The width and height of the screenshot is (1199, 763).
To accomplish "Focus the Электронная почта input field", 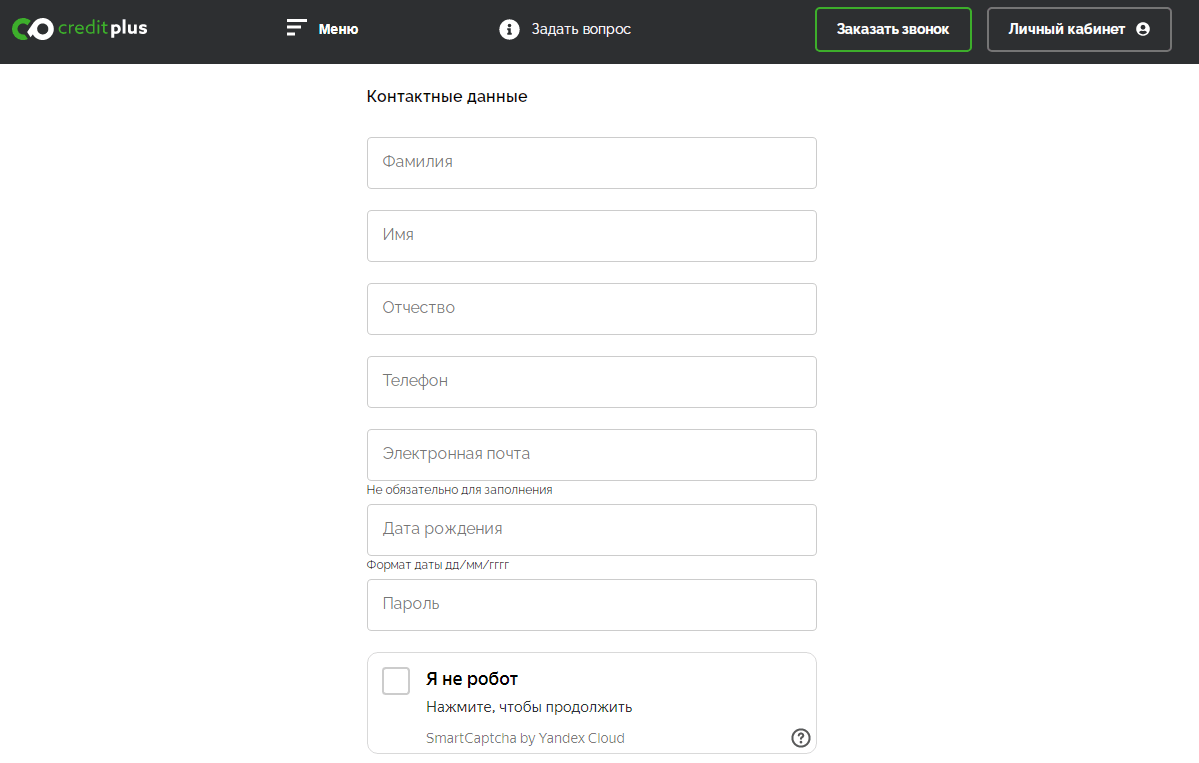I will tap(592, 455).
